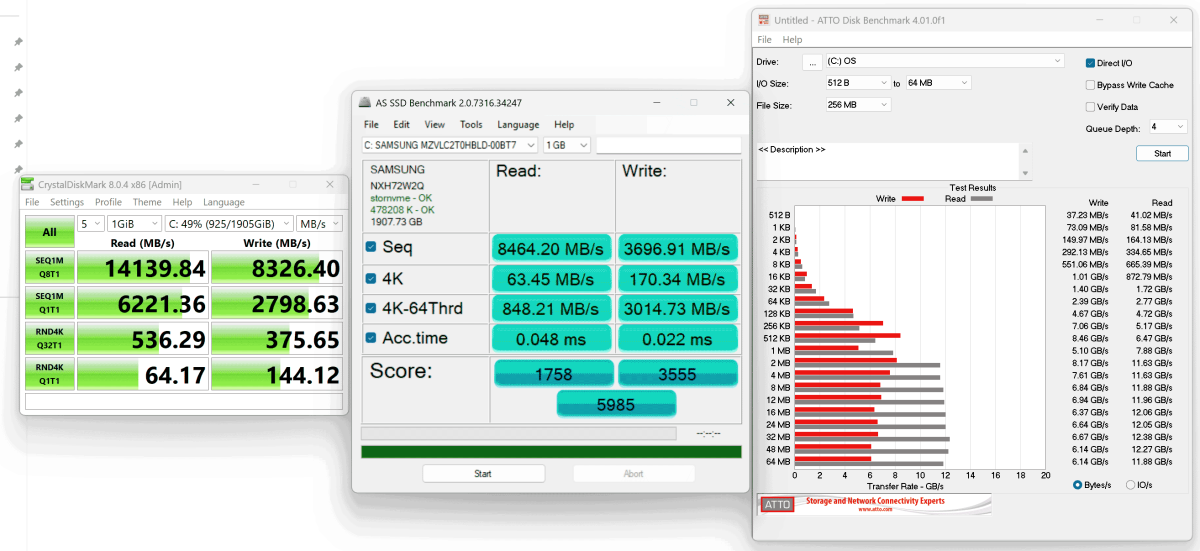Open CrystalDiskMark Profile menu
Screen dimensions: 1200x551
pos(109,203)
